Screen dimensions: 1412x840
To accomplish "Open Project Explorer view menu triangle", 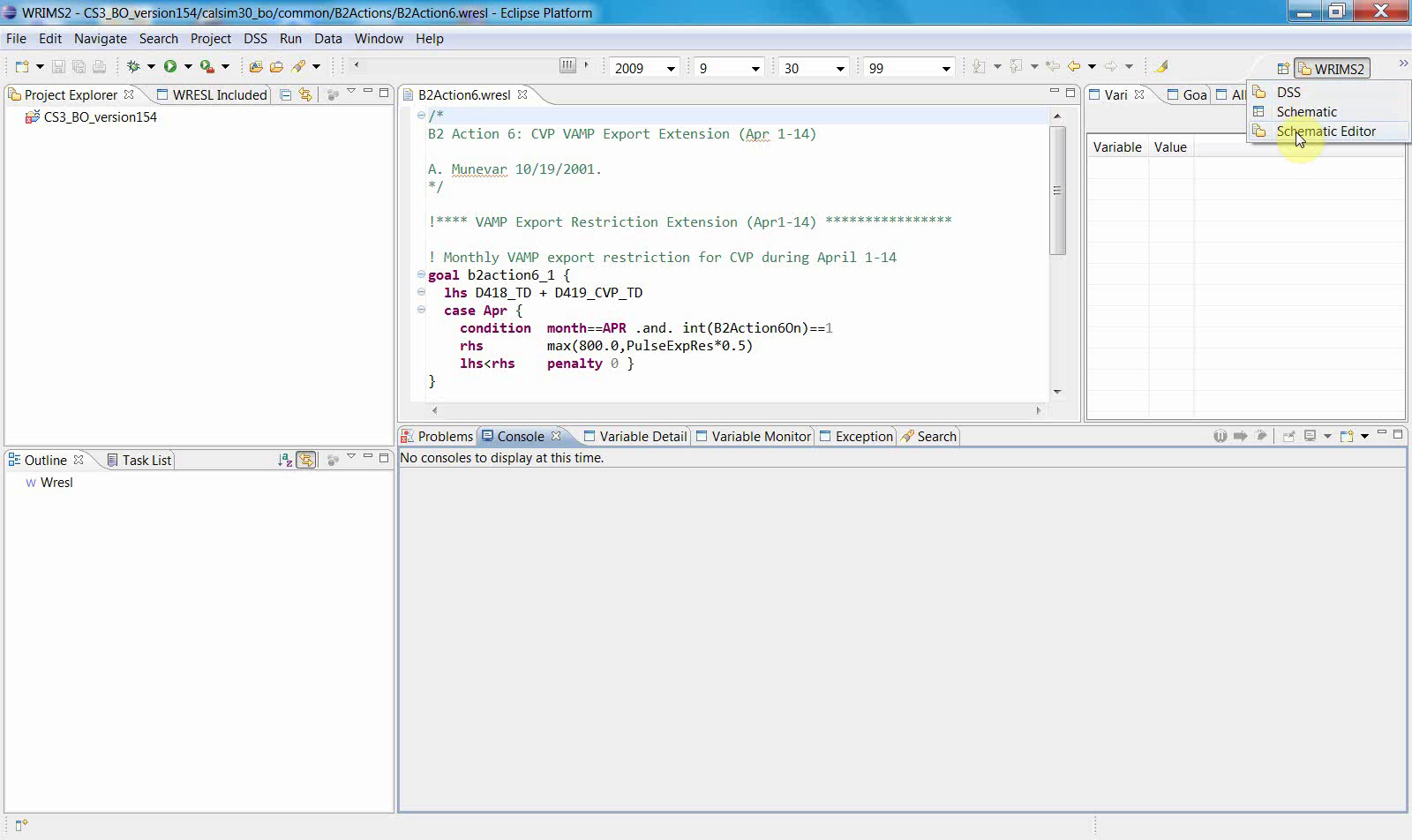I will click(351, 92).
